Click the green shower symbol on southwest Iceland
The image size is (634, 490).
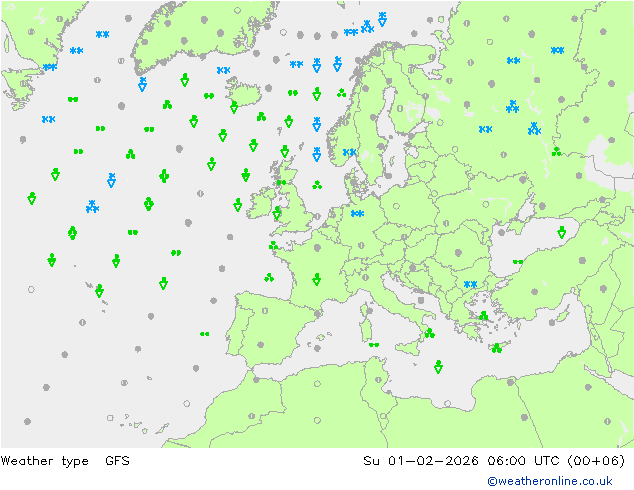coord(234,107)
